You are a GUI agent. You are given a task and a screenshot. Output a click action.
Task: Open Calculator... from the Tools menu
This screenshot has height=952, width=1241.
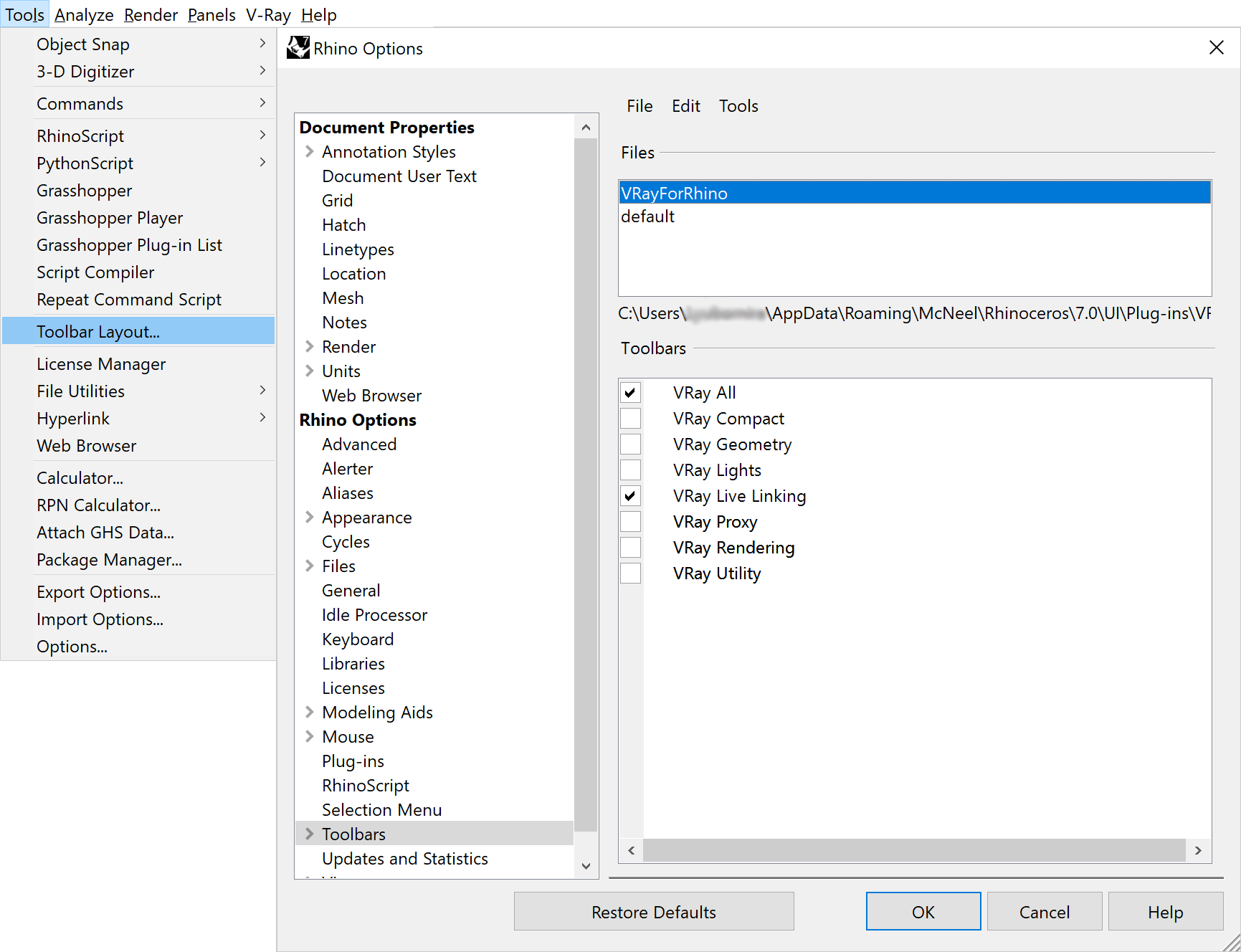(x=138, y=477)
